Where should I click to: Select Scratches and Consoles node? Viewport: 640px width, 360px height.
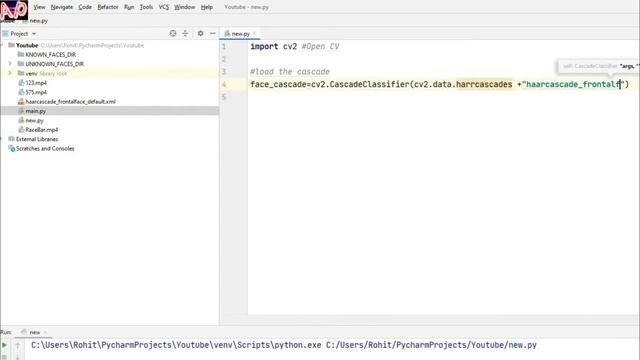coord(45,149)
